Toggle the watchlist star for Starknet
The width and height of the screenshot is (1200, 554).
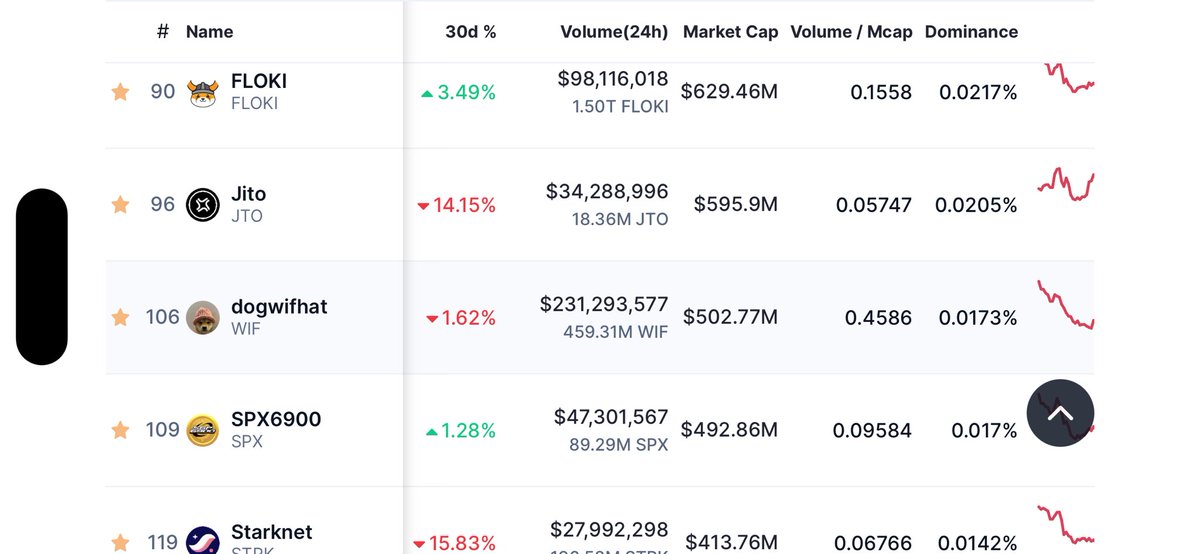[x=120, y=542]
